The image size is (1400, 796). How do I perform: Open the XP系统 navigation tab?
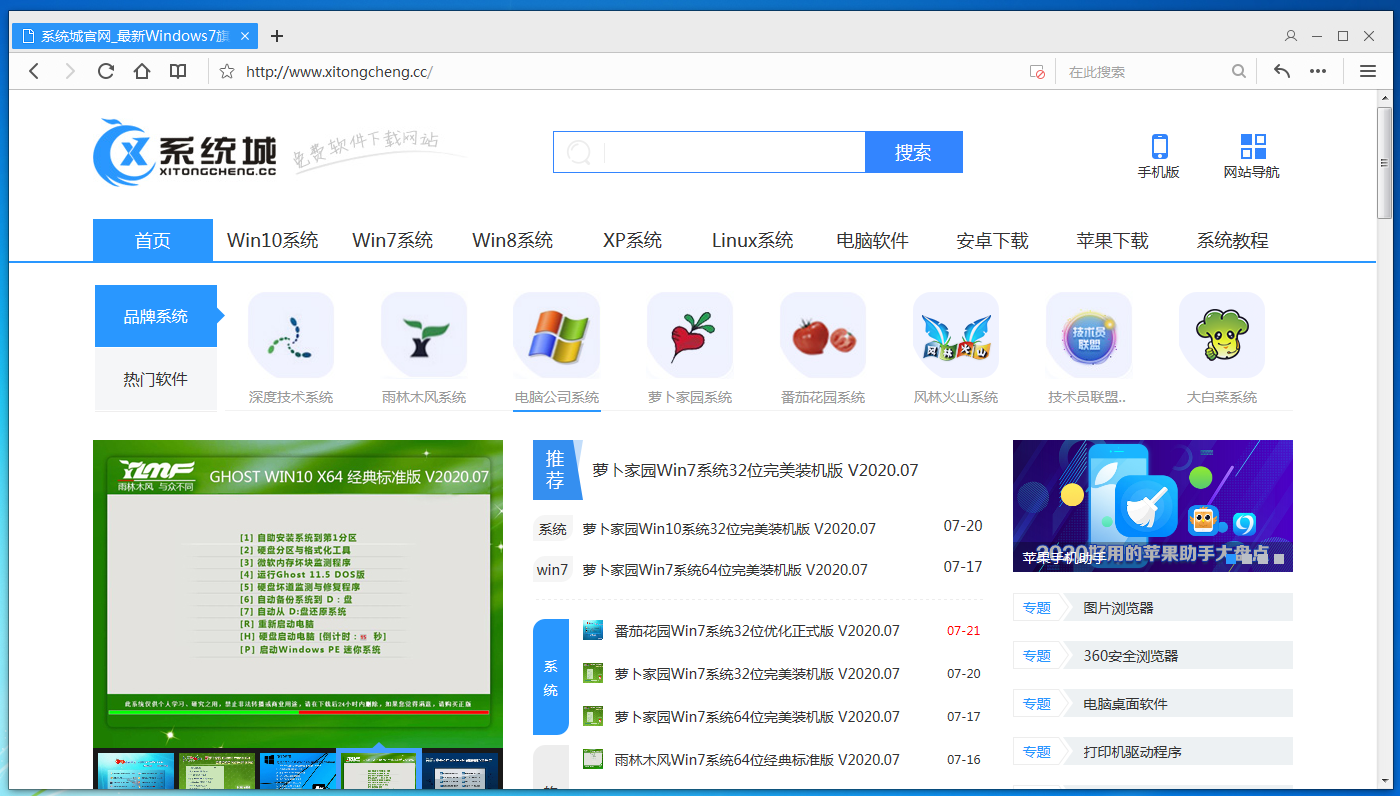[x=633, y=240]
